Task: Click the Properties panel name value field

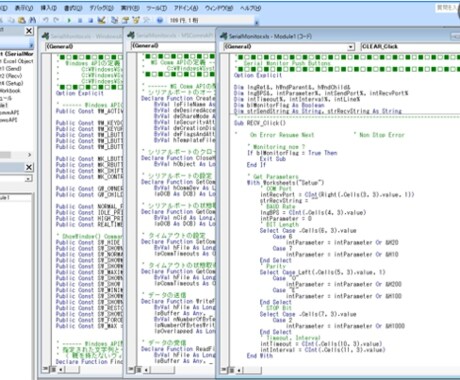Action: click(x=17, y=198)
